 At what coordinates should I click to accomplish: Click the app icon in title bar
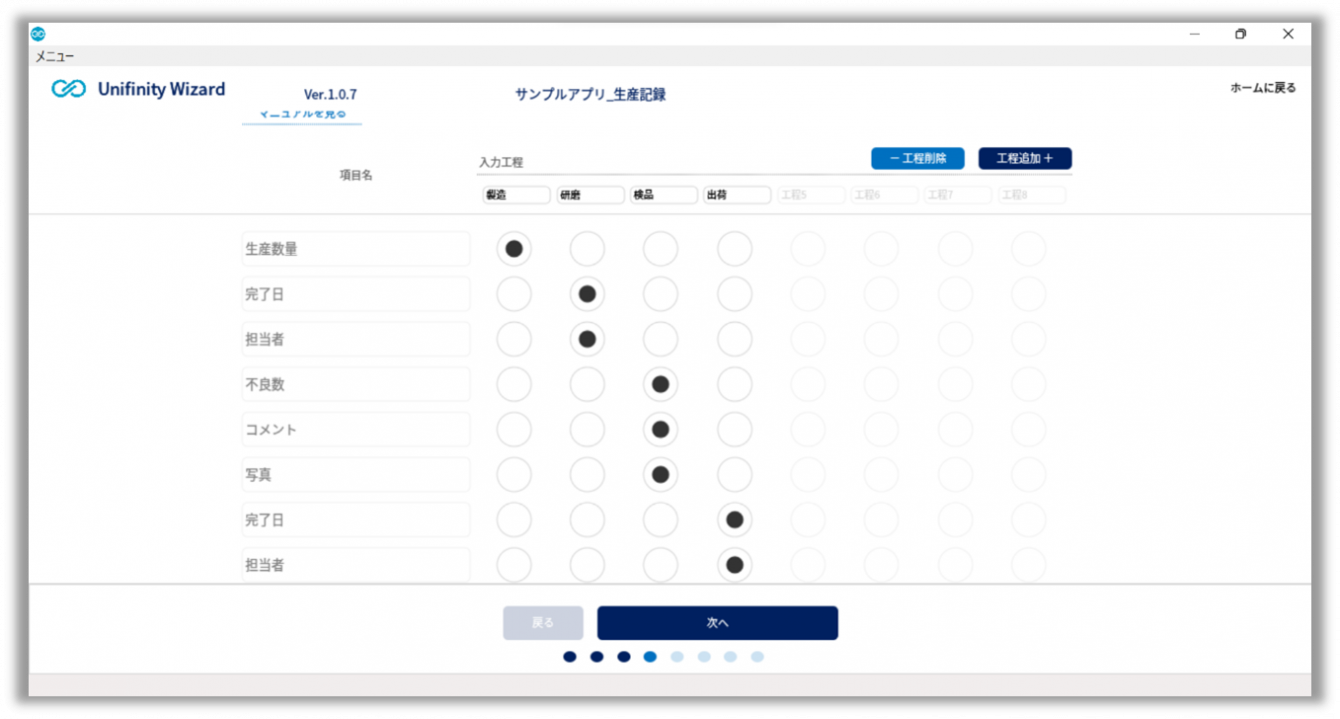point(38,33)
